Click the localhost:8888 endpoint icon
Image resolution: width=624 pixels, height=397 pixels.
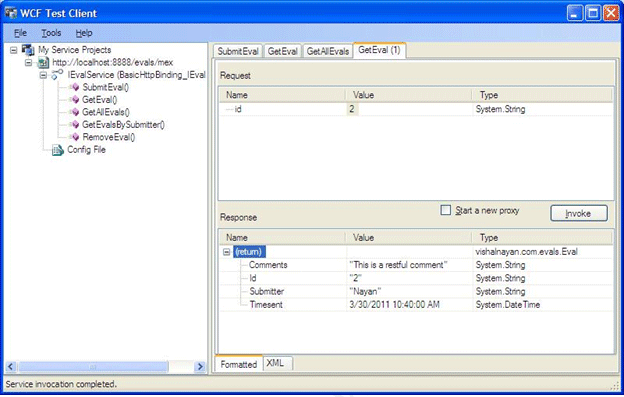click(43, 62)
